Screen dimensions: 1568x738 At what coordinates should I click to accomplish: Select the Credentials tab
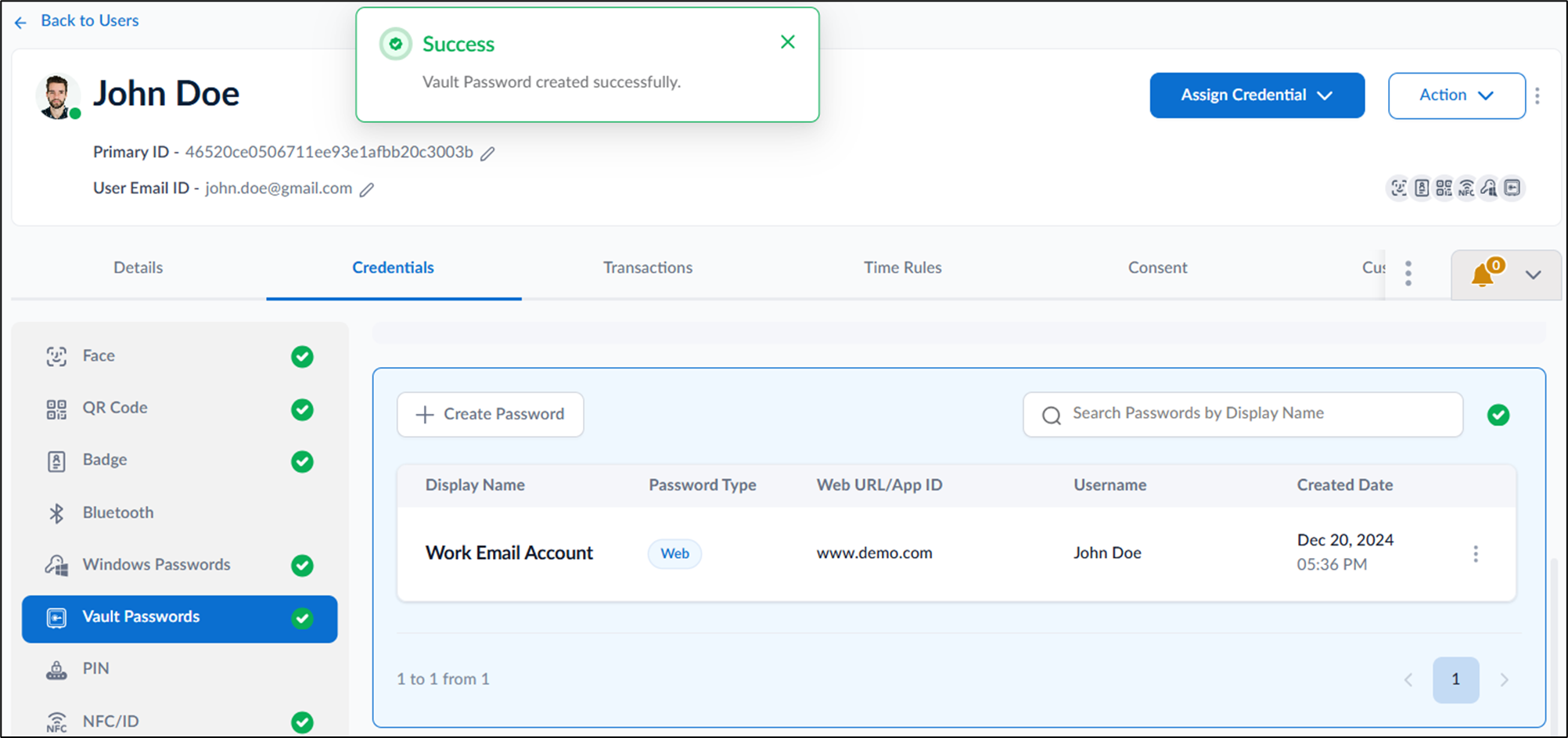point(393,268)
